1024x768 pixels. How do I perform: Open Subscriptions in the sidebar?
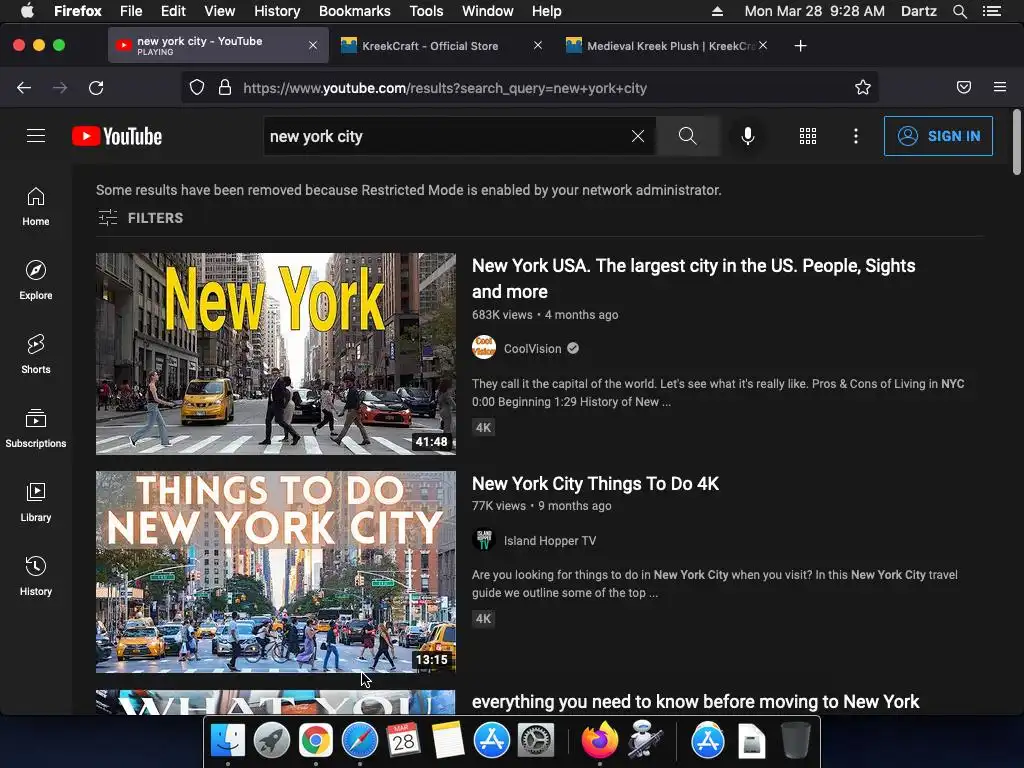(36, 428)
